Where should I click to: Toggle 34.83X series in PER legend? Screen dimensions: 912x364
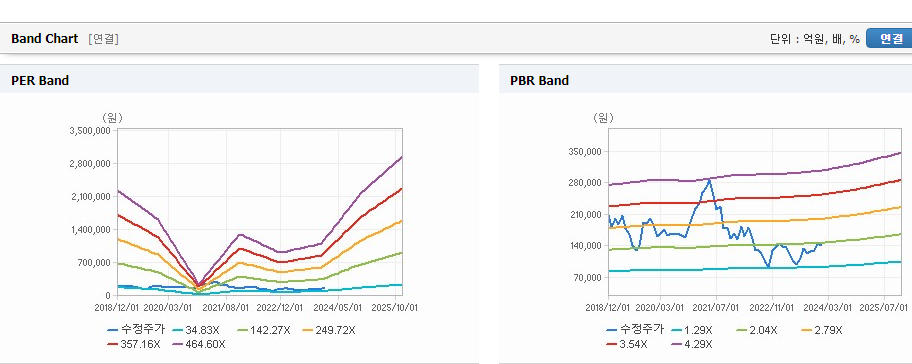195,330
